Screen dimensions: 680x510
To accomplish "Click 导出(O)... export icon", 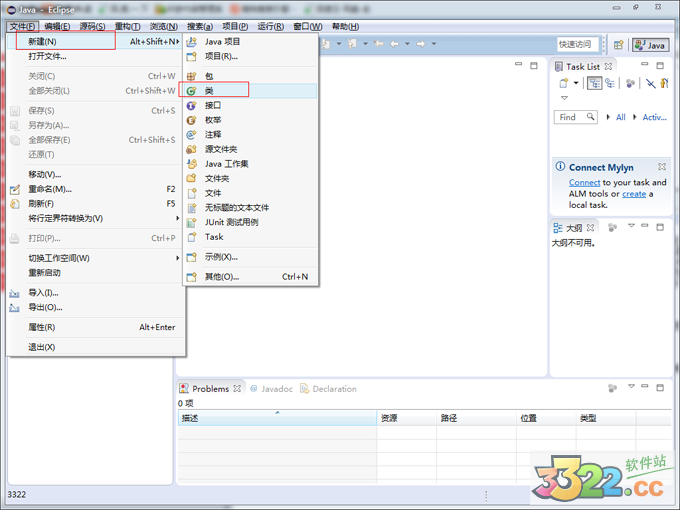I will [x=15, y=308].
